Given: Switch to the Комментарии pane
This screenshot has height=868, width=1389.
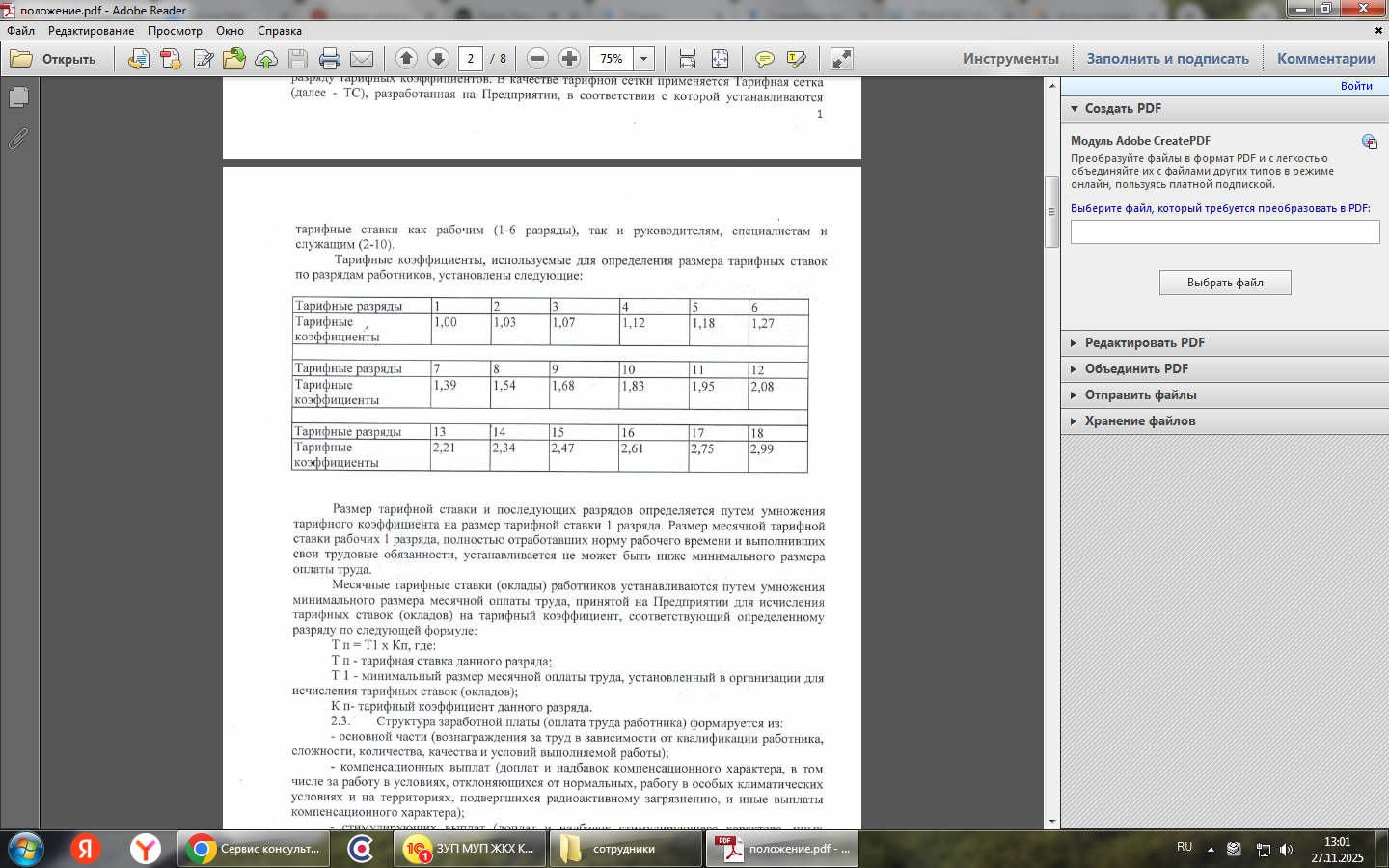Looking at the screenshot, I should [x=1325, y=59].
